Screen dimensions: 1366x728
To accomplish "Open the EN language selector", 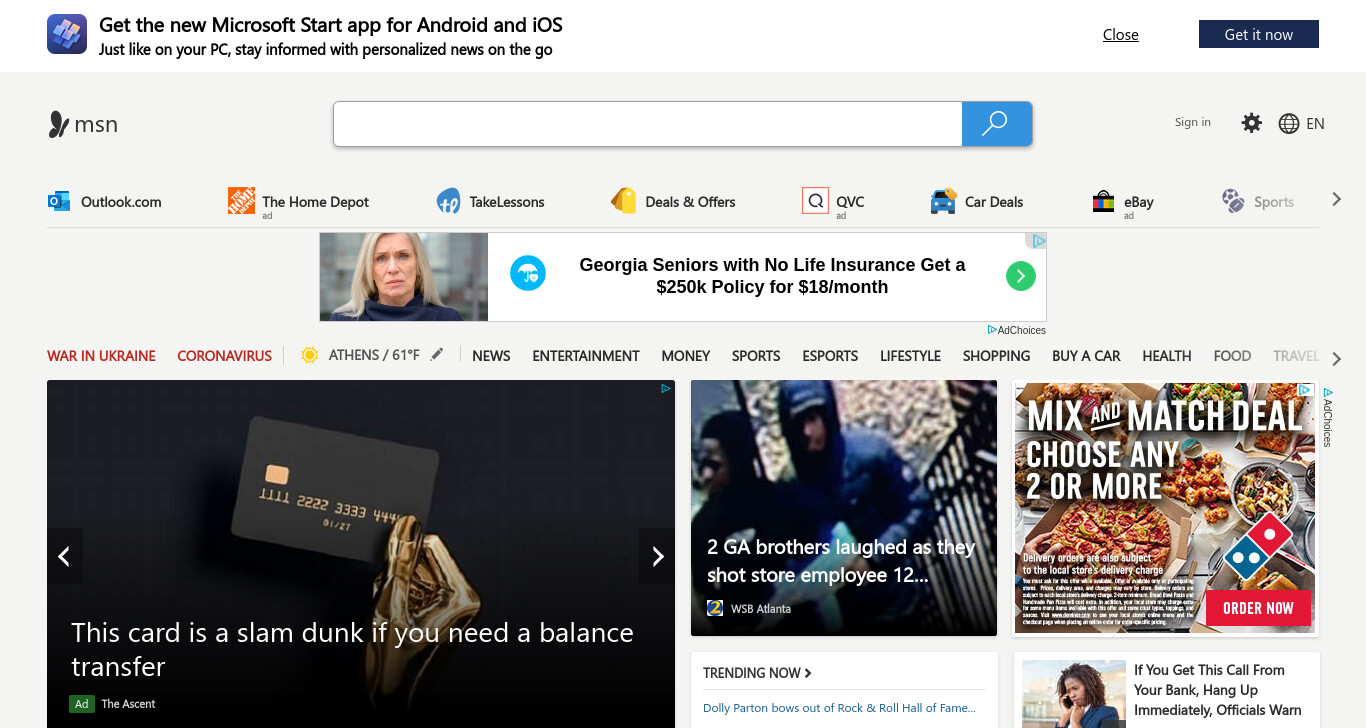I will click(1315, 124).
